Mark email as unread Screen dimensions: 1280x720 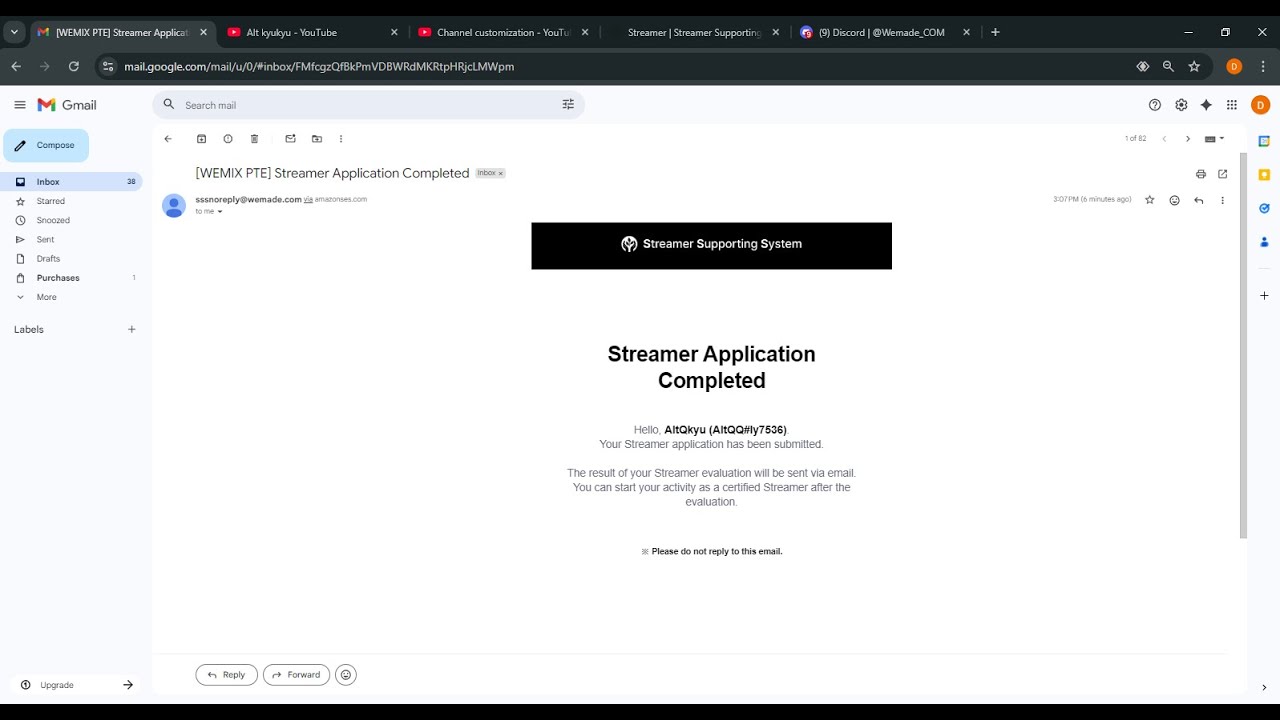point(290,139)
